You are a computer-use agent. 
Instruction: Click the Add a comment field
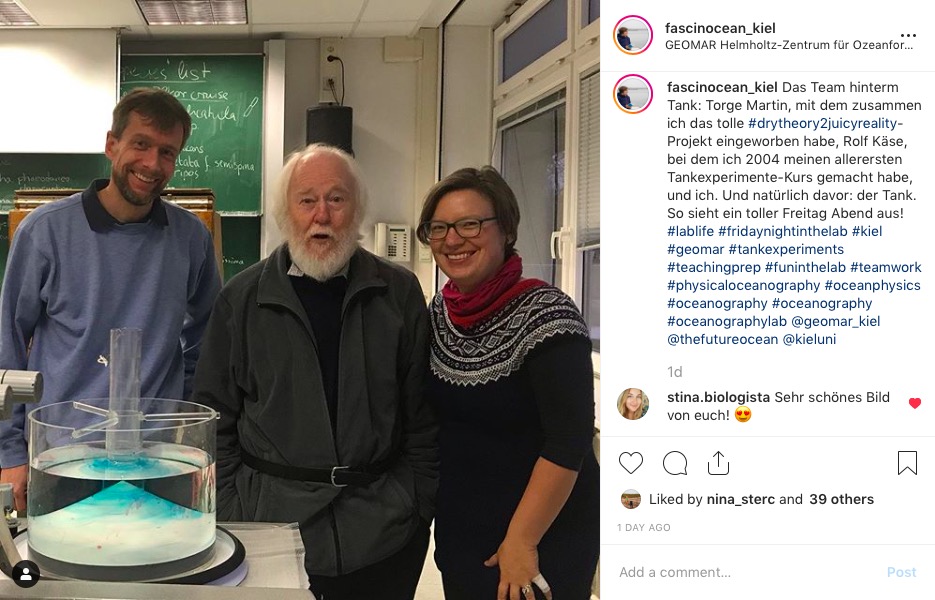745,573
